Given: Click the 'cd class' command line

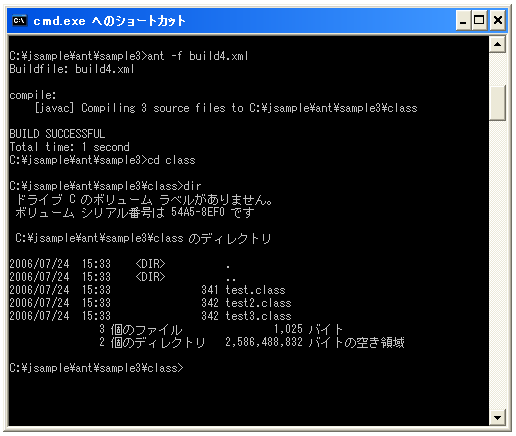Looking at the screenshot, I should 102,160.
